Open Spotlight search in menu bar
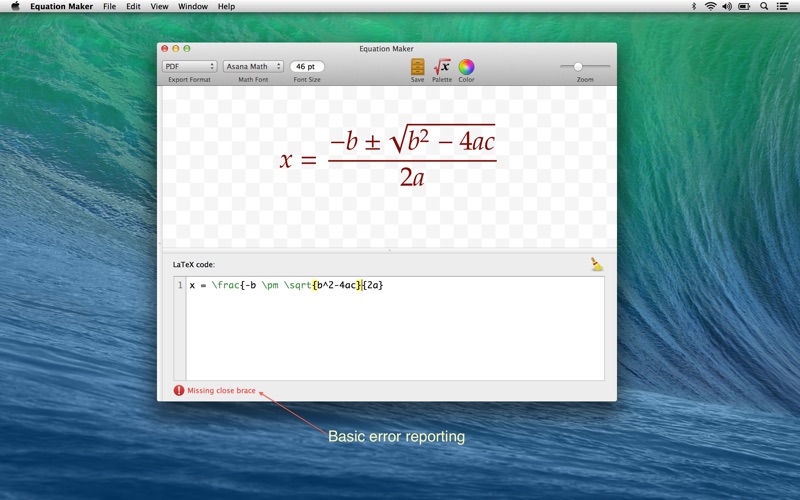This screenshot has height=500, width=800. tap(764, 6)
